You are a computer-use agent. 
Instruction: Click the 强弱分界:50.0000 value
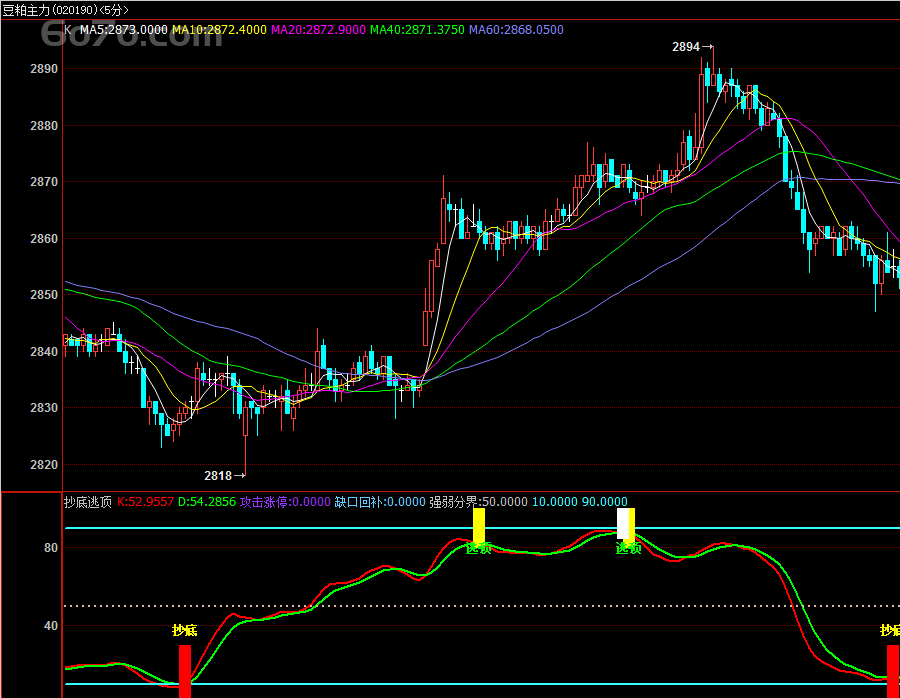[478, 502]
